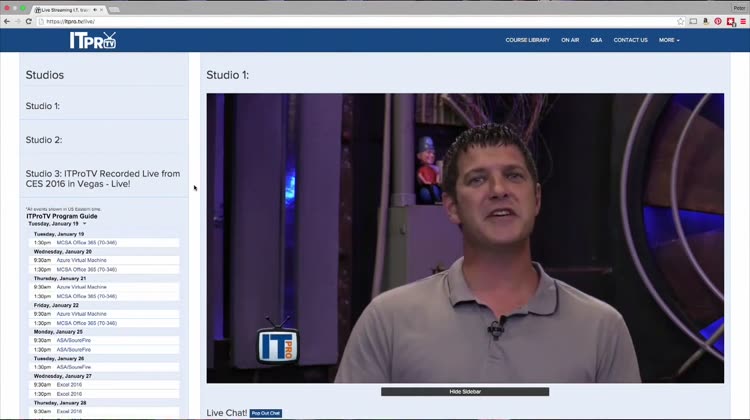The image size is (750, 420).
Task: Expand the MORE dropdown menu
Action: tap(669, 40)
